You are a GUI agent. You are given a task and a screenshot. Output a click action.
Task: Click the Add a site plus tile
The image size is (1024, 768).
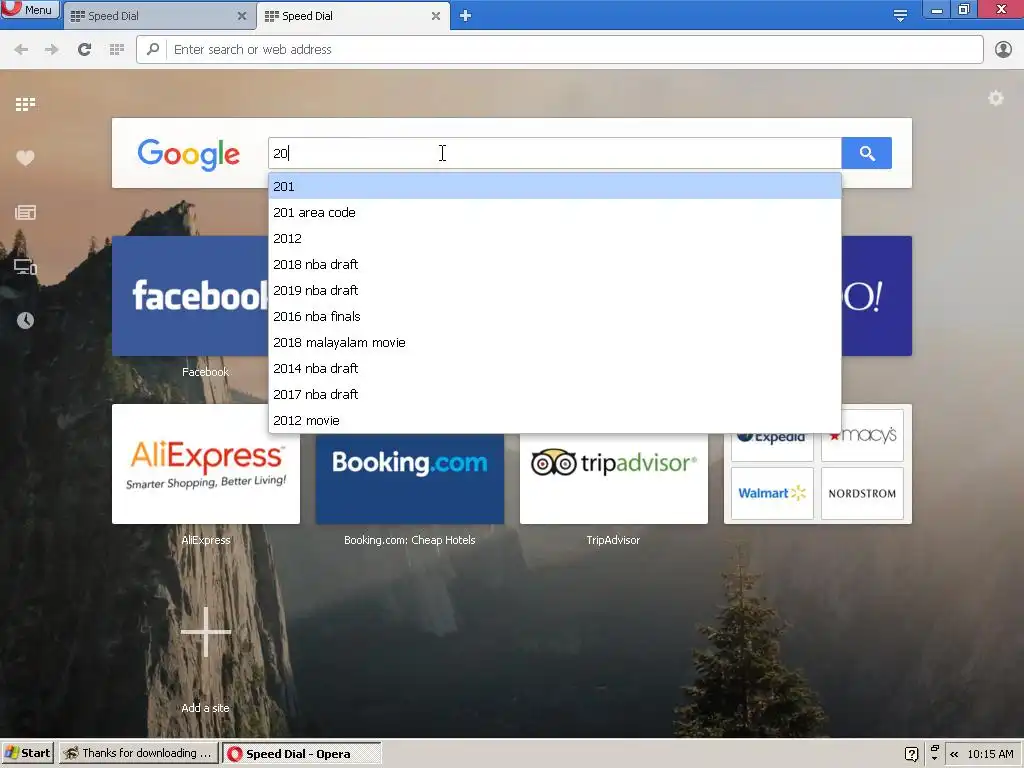206,632
